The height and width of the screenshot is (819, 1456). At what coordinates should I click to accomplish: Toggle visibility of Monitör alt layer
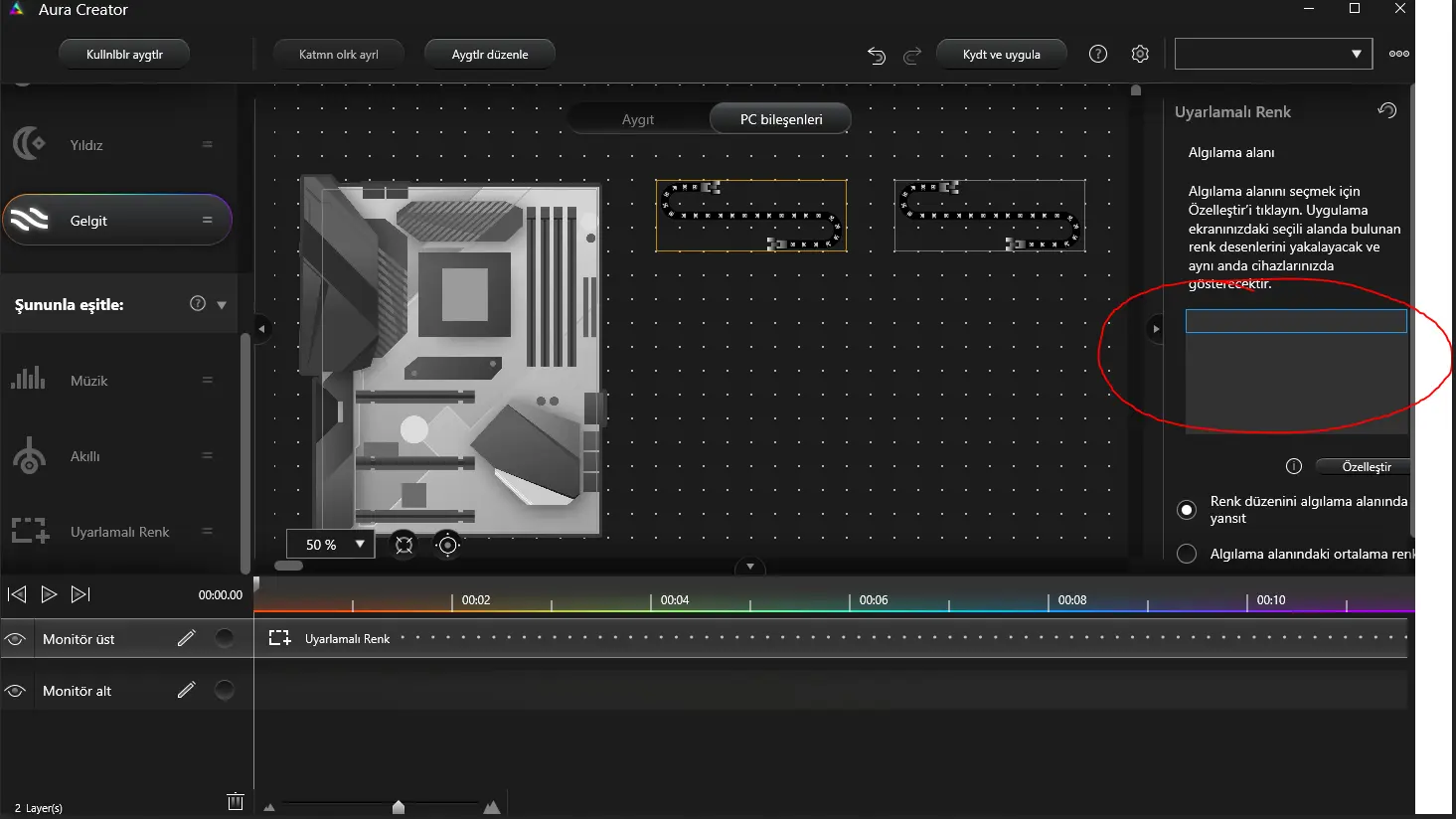[x=15, y=691]
